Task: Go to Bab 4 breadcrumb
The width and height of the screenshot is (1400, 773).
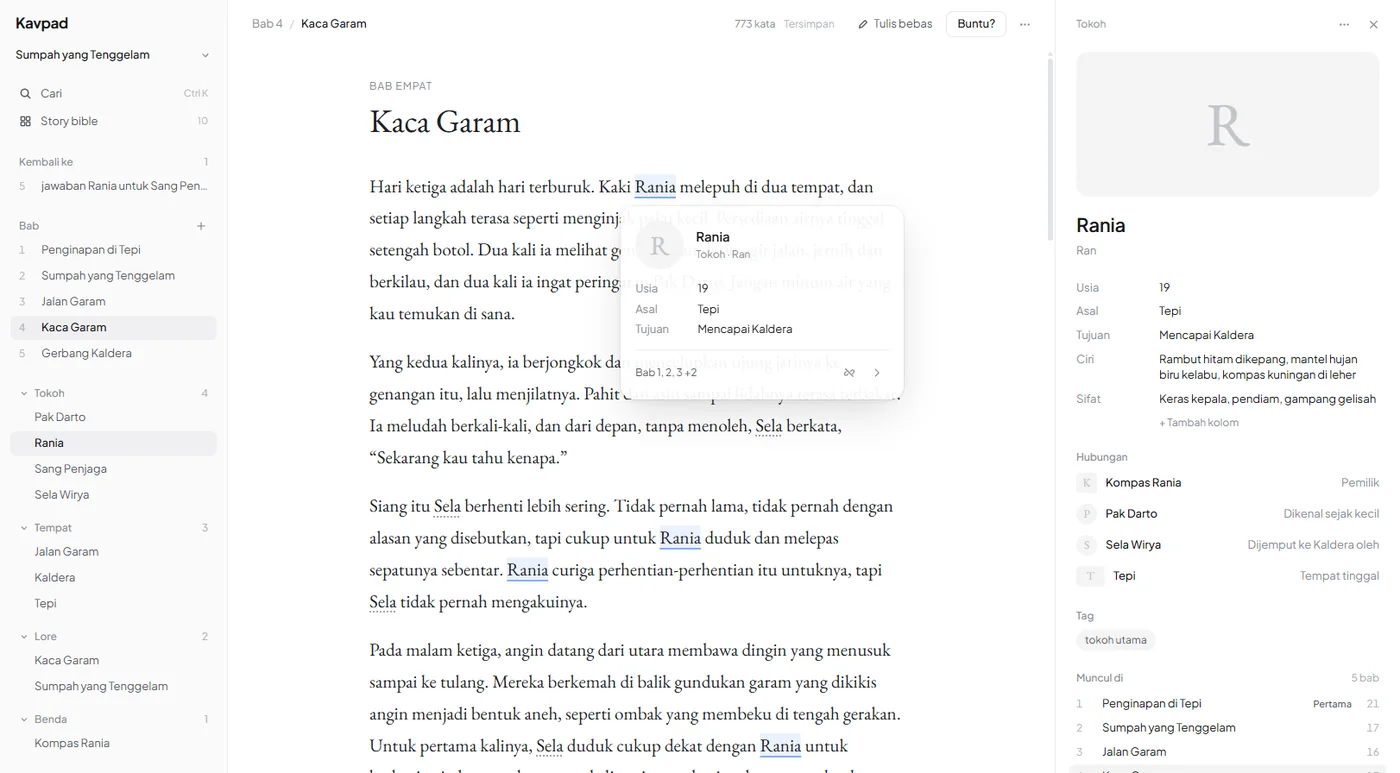Action: pyautogui.click(x=267, y=24)
